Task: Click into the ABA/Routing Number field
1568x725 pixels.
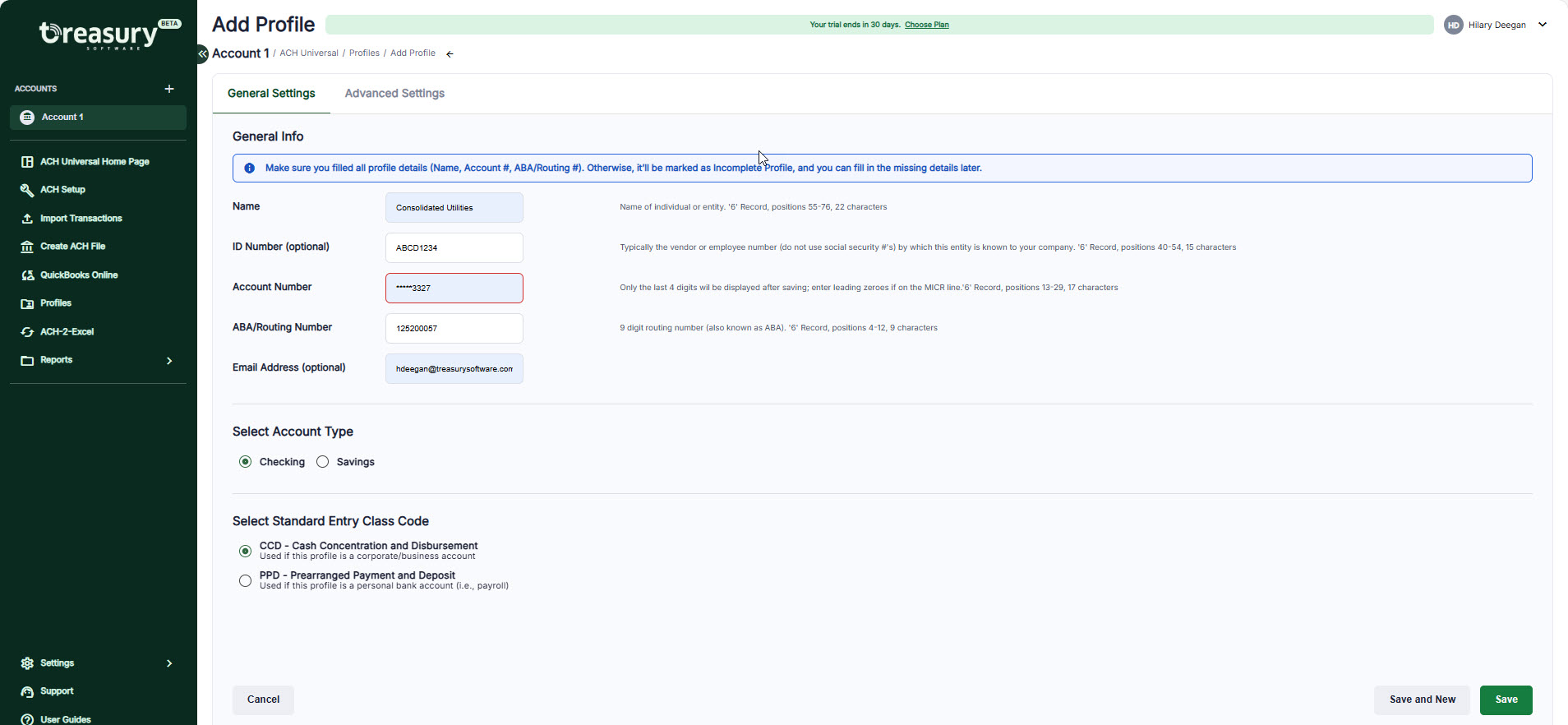Action: click(x=454, y=329)
